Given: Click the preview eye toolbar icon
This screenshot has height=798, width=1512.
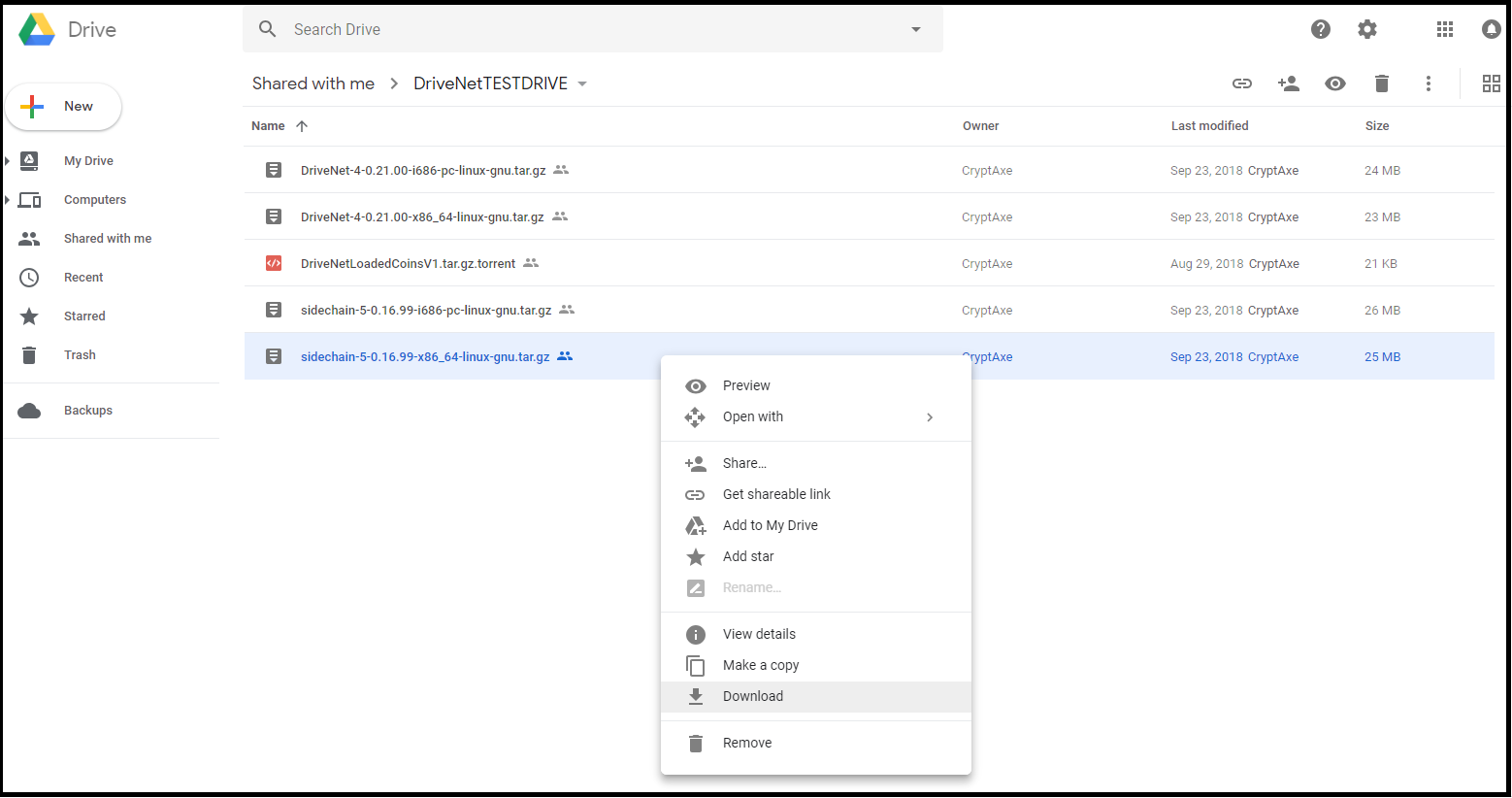Looking at the screenshot, I should 1335,83.
